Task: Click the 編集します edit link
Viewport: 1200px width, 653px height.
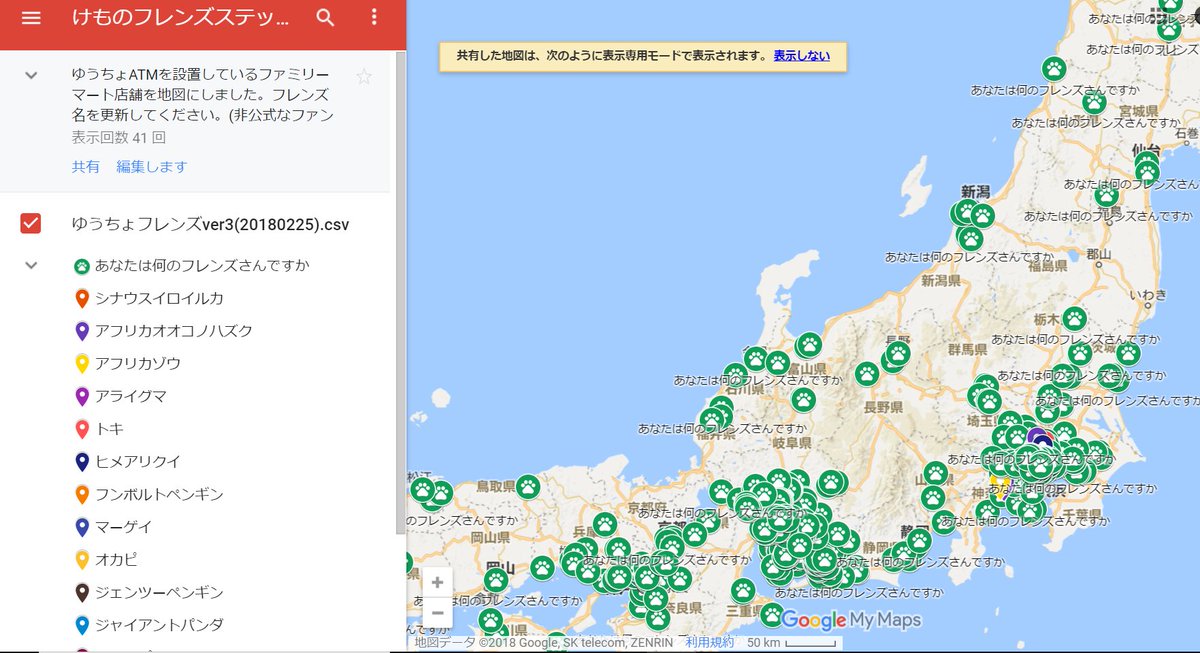Action: click(151, 167)
